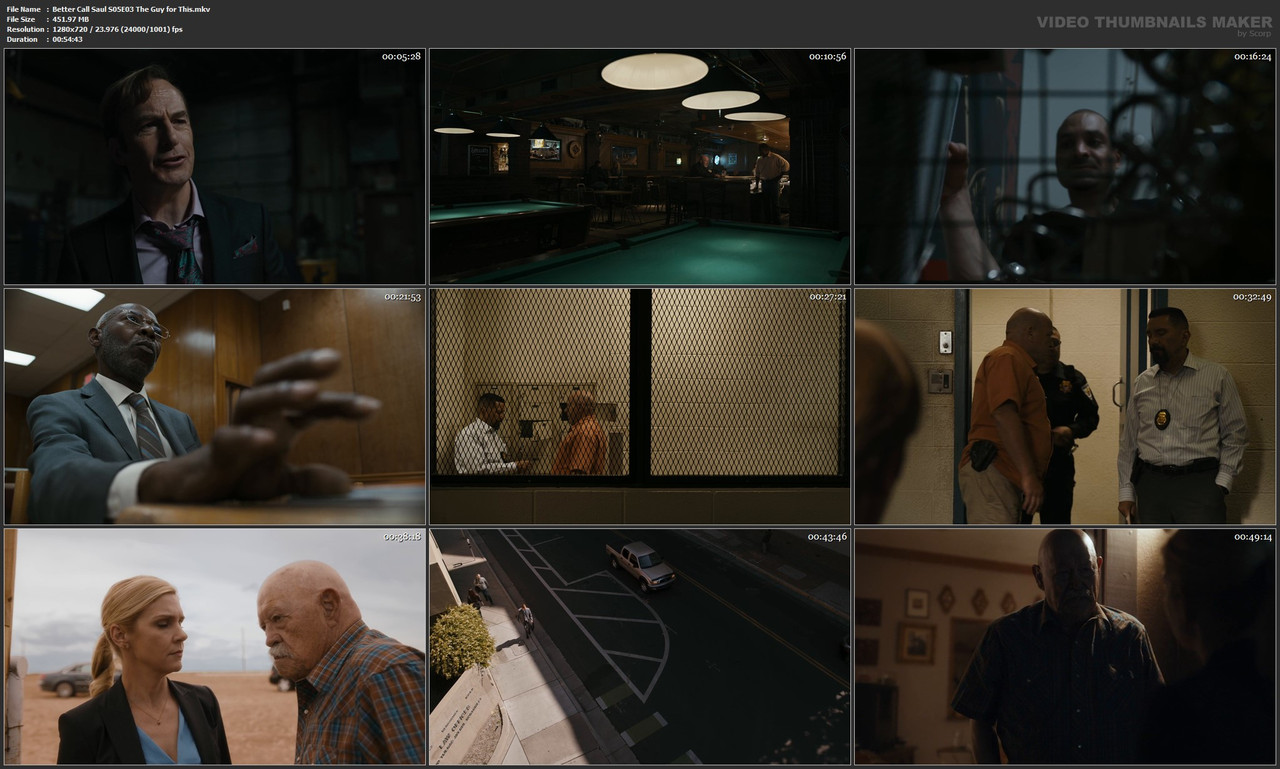This screenshot has height=769, width=1280.
Task: Click the duration value '00:54:43'
Action: click(x=68, y=39)
